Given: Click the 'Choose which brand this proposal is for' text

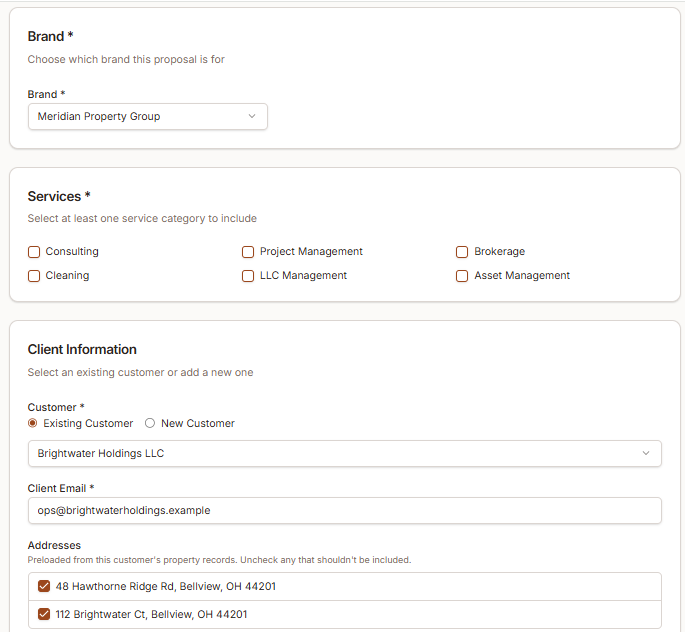Looking at the screenshot, I should point(126,59).
